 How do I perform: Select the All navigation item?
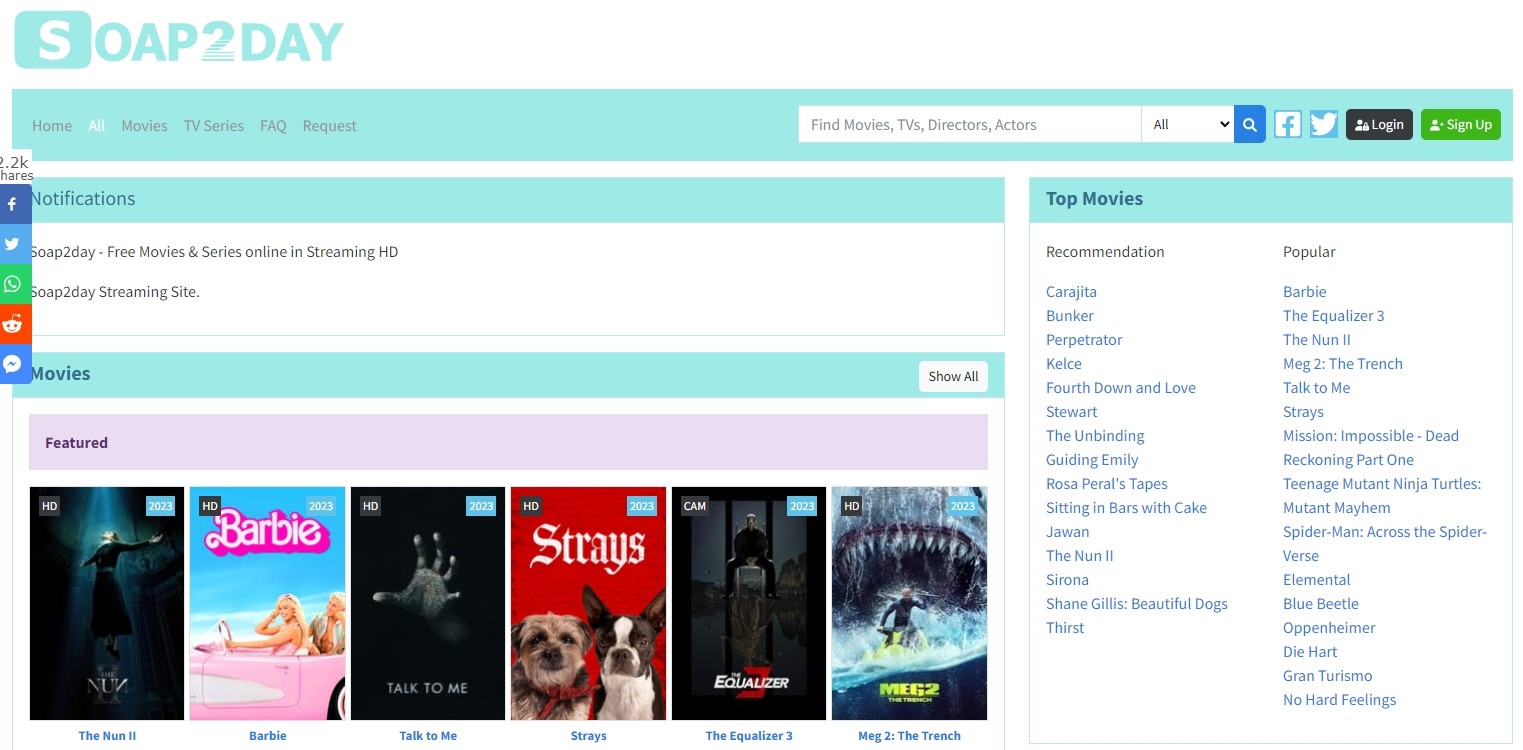pyautogui.click(x=96, y=125)
